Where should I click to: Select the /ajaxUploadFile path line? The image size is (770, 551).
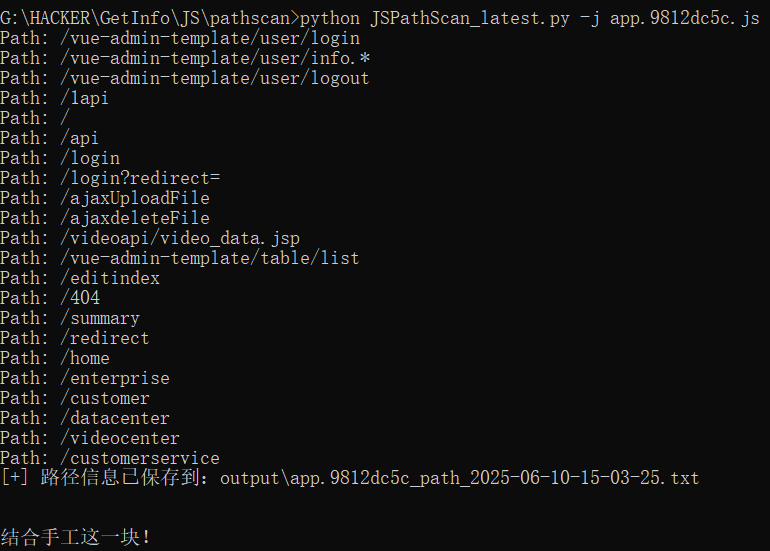[x=105, y=198]
